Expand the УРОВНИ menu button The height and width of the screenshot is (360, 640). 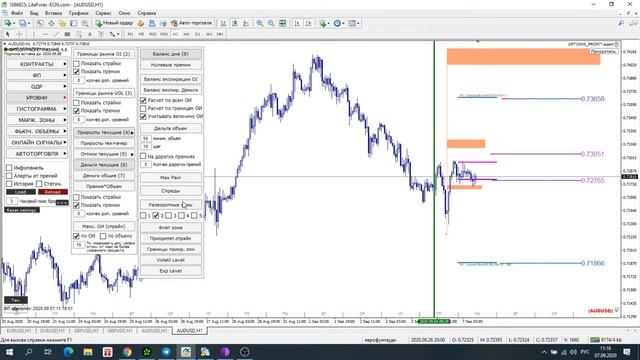click(x=37, y=98)
